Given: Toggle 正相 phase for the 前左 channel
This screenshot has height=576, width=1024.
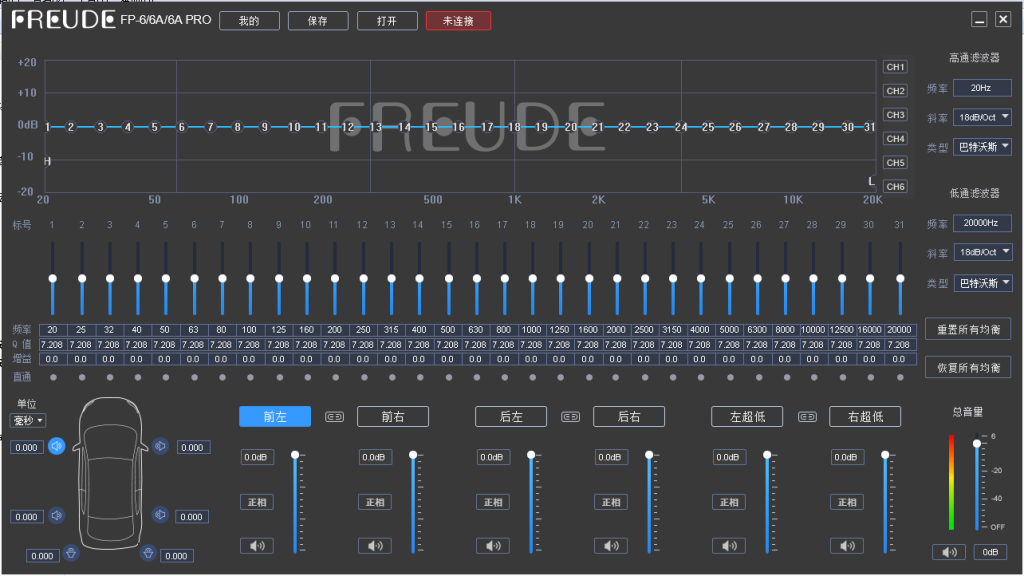Looking at the screenshot, I should pyautogui.click(x=257, y=502).
